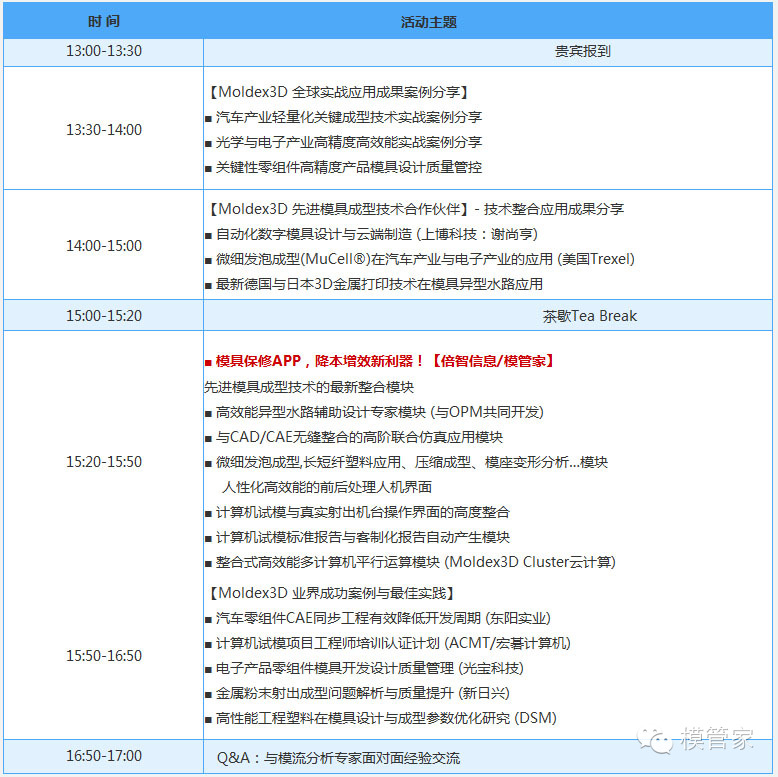Select the 16:50-17:00 time cell
Viewport: 778px width, 777px height.
click(x=104, y=756)
